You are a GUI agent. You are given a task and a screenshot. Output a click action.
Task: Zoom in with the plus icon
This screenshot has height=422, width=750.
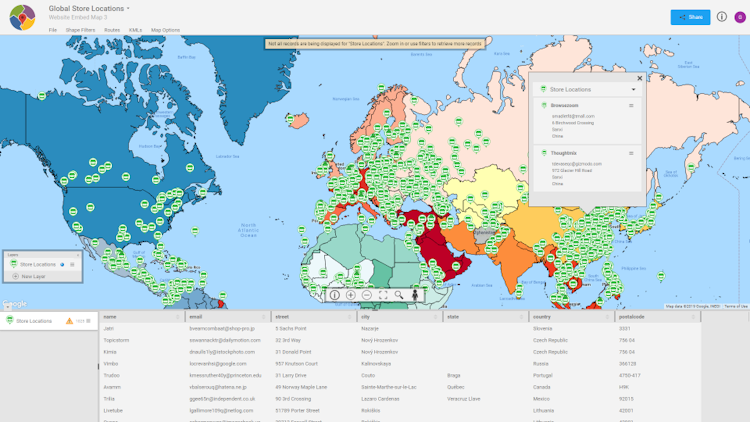pyautogui.click(x=351, y=295)
